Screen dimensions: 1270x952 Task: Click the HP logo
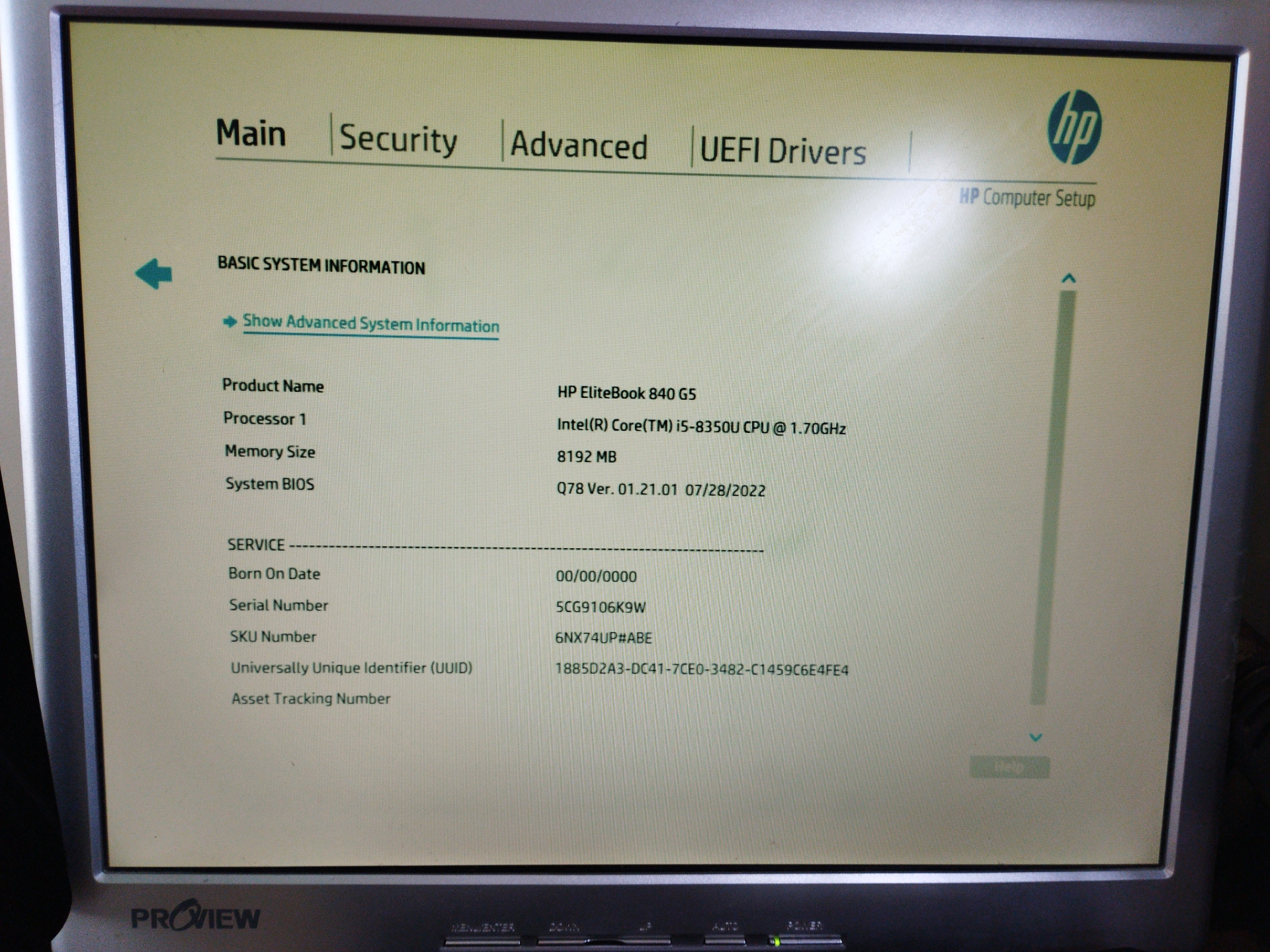1074,127
